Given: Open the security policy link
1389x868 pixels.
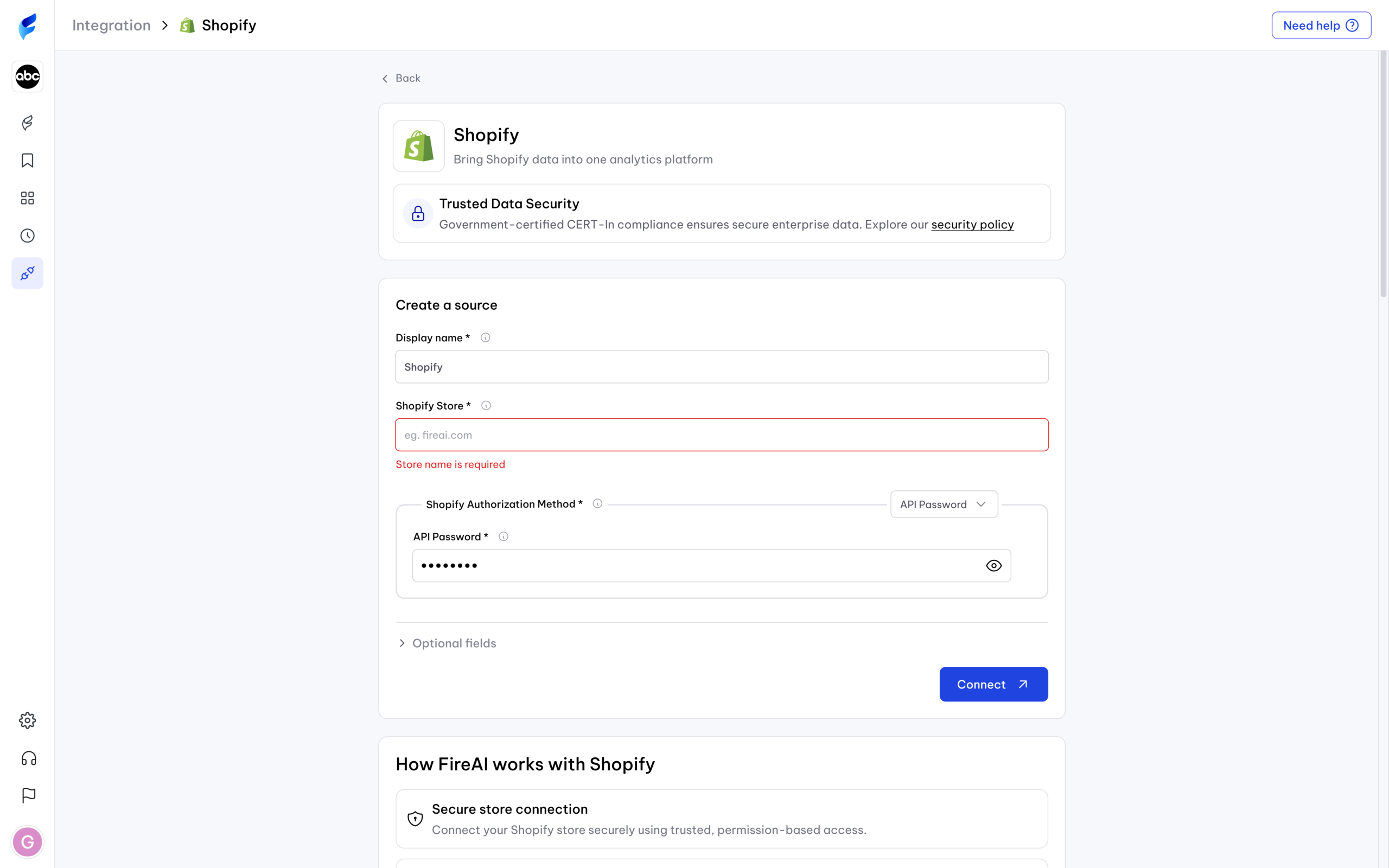Looking at the screenshot, I should (972, 225).
